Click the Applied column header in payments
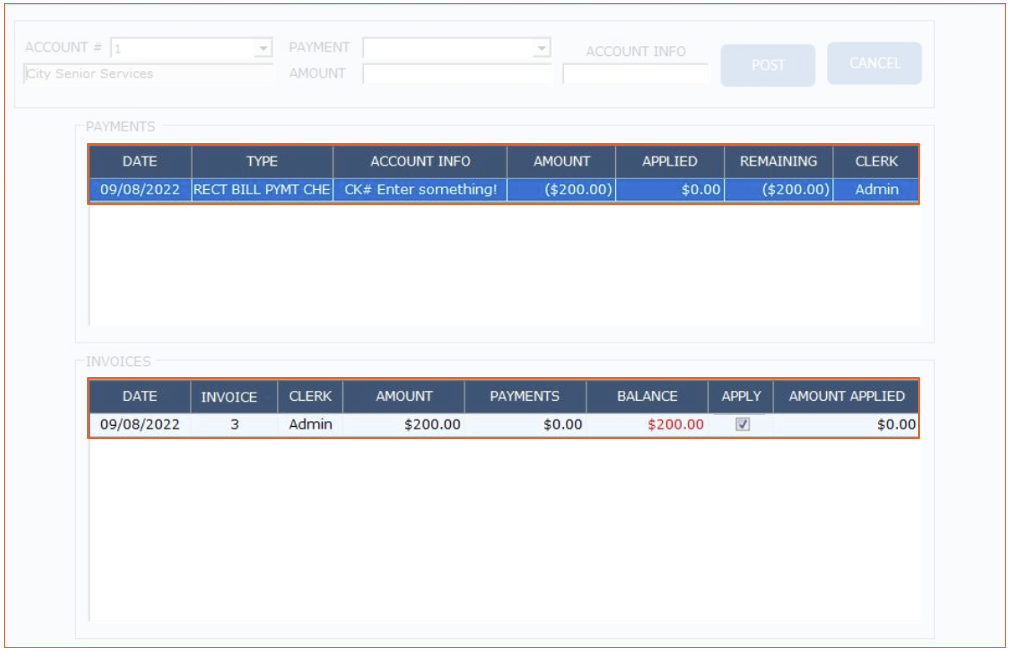The height and width of the screenshot is (652, 1010). (x=669, y=161)
